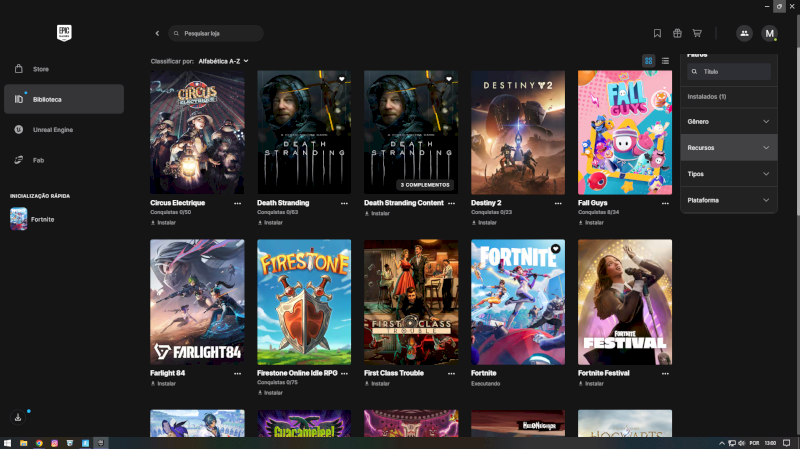Open the taskbar volume control
The width and height of the screenshot is (800, 449).
click(x=741, y=443)
